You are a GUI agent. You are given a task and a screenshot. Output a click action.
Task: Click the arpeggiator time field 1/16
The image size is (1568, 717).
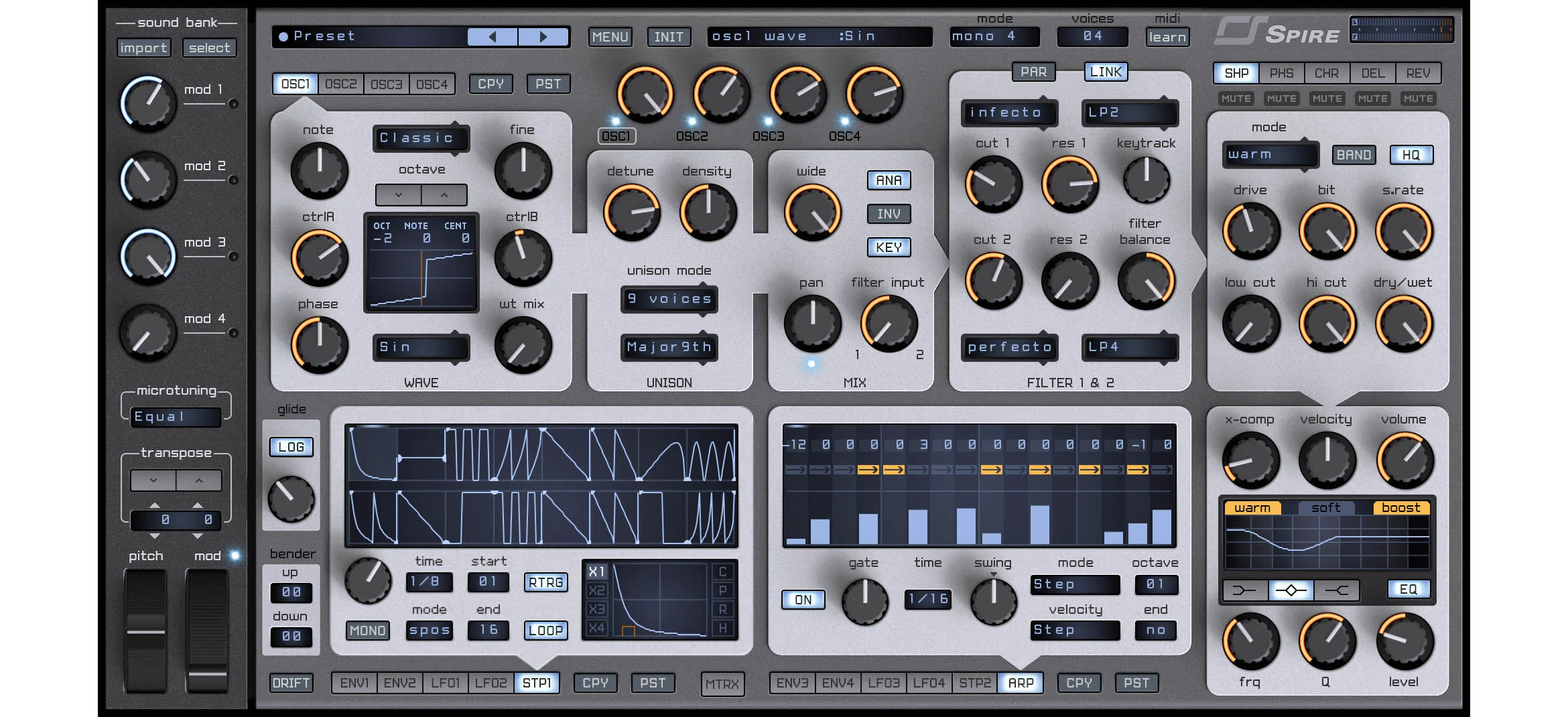pyautogui.click(x=927, y=598)
